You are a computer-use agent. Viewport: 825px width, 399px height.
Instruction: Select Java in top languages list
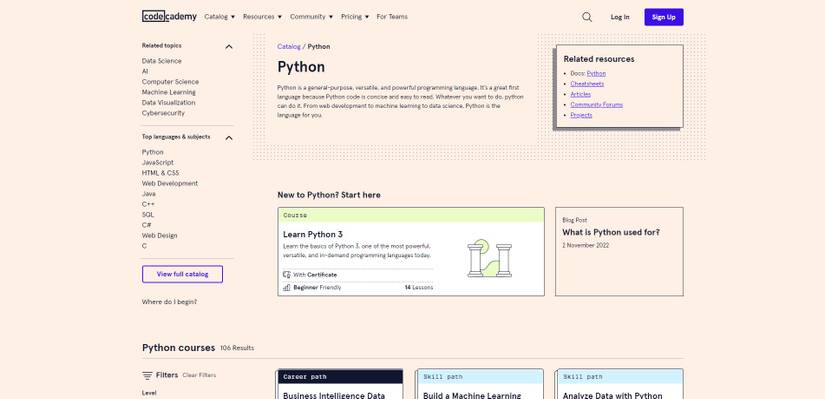[148, 194]
